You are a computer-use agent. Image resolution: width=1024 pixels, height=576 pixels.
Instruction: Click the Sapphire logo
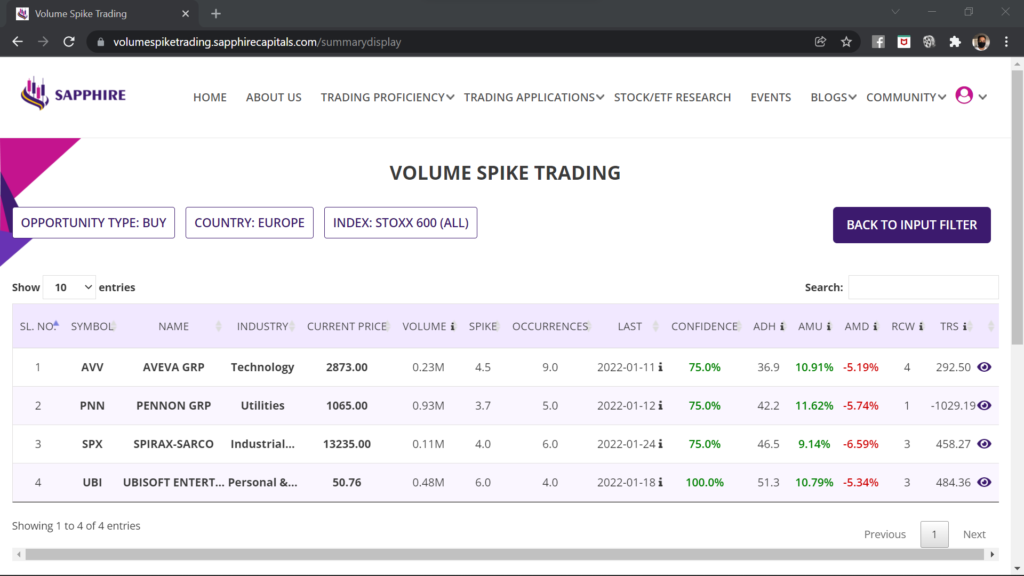tap(73, 96)
